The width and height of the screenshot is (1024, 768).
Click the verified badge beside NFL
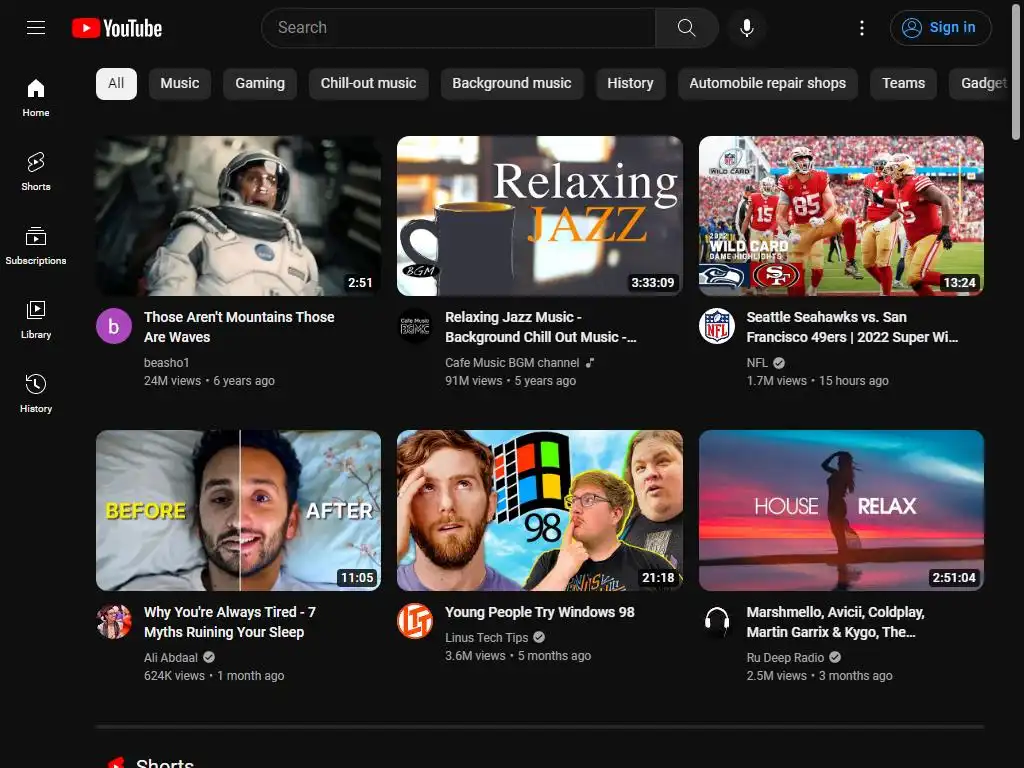pos(779,363)
